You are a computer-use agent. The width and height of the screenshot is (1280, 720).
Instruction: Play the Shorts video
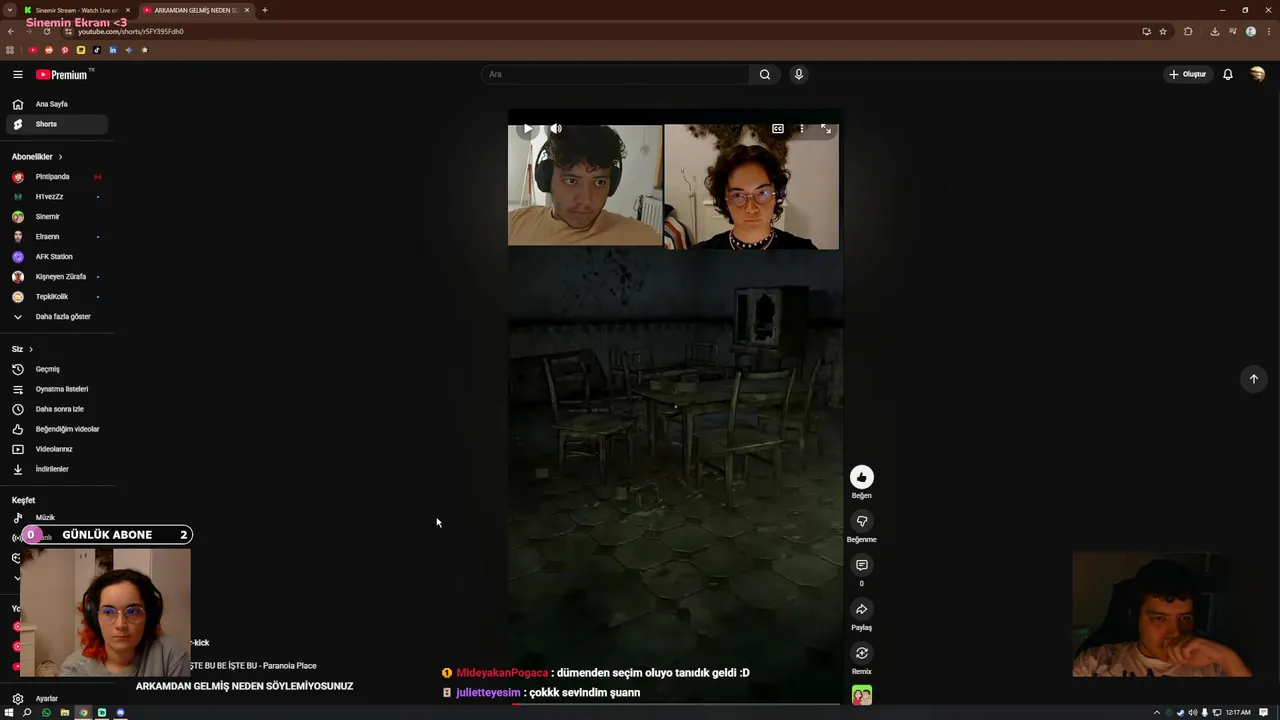click(x=527, y=128)
